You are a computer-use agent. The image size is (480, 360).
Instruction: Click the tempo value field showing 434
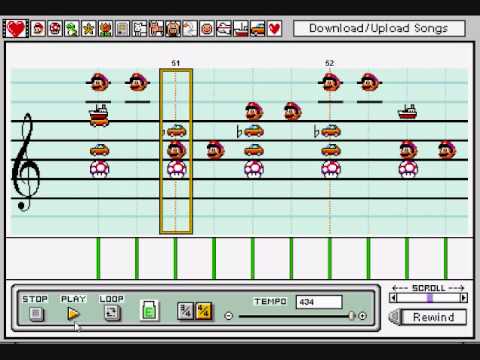[x=319, y=302]
